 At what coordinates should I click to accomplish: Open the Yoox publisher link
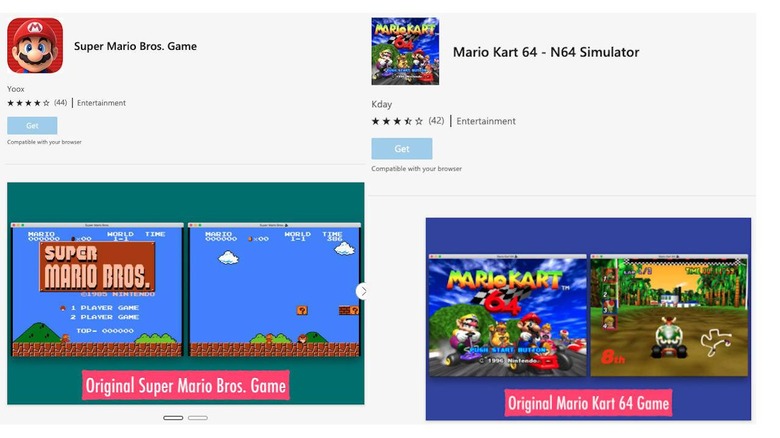point(15,89)
